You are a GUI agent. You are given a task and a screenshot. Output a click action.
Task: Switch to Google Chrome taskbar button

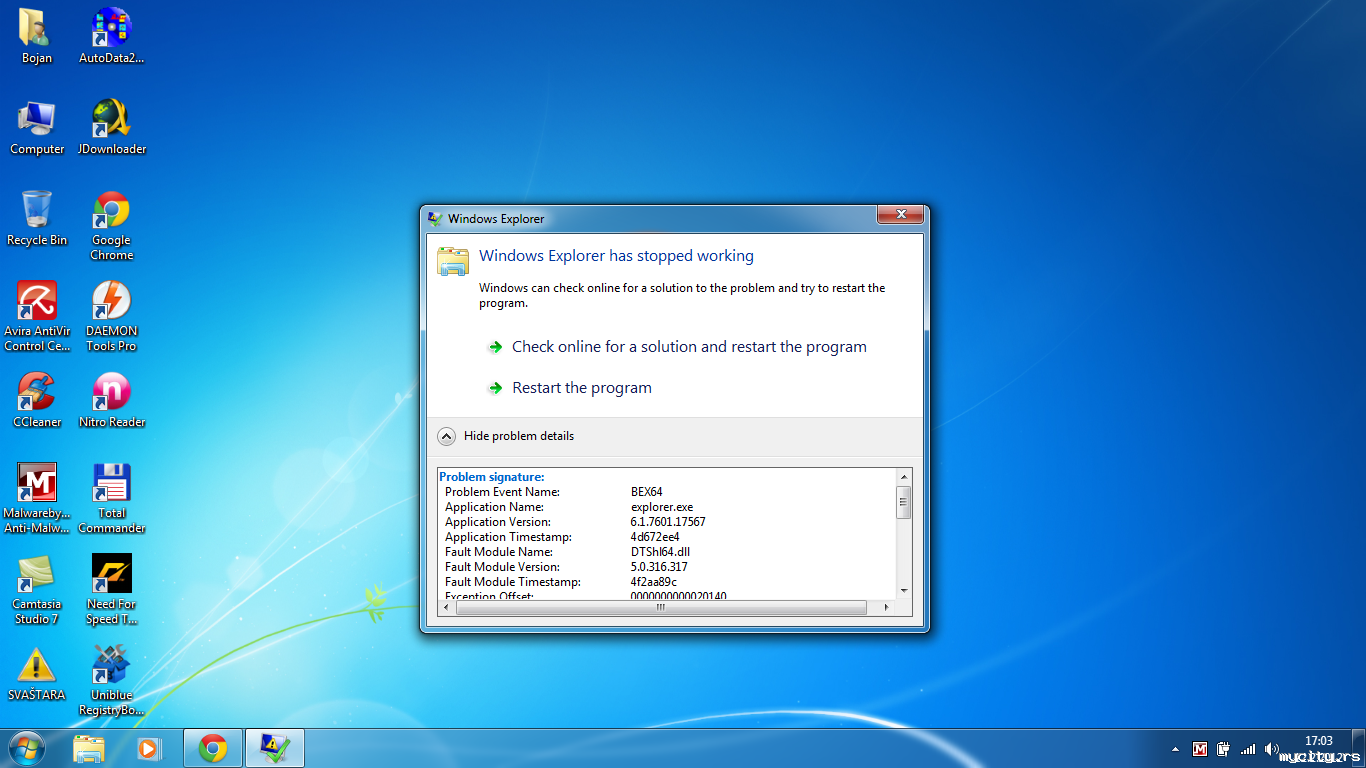(213, 748)
